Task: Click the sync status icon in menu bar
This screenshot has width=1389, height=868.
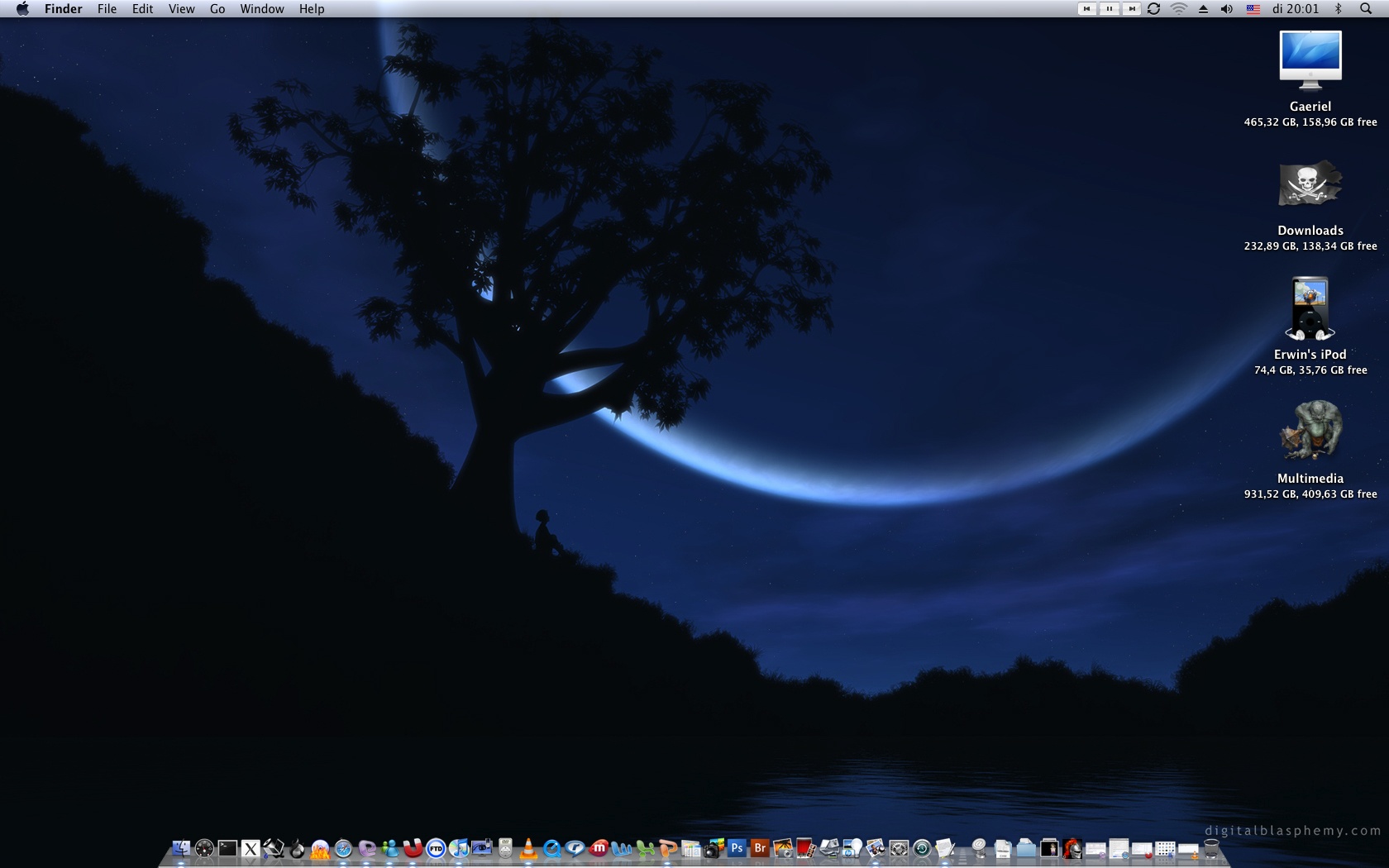Action: pyautogui.click(x=1154, y=9)
